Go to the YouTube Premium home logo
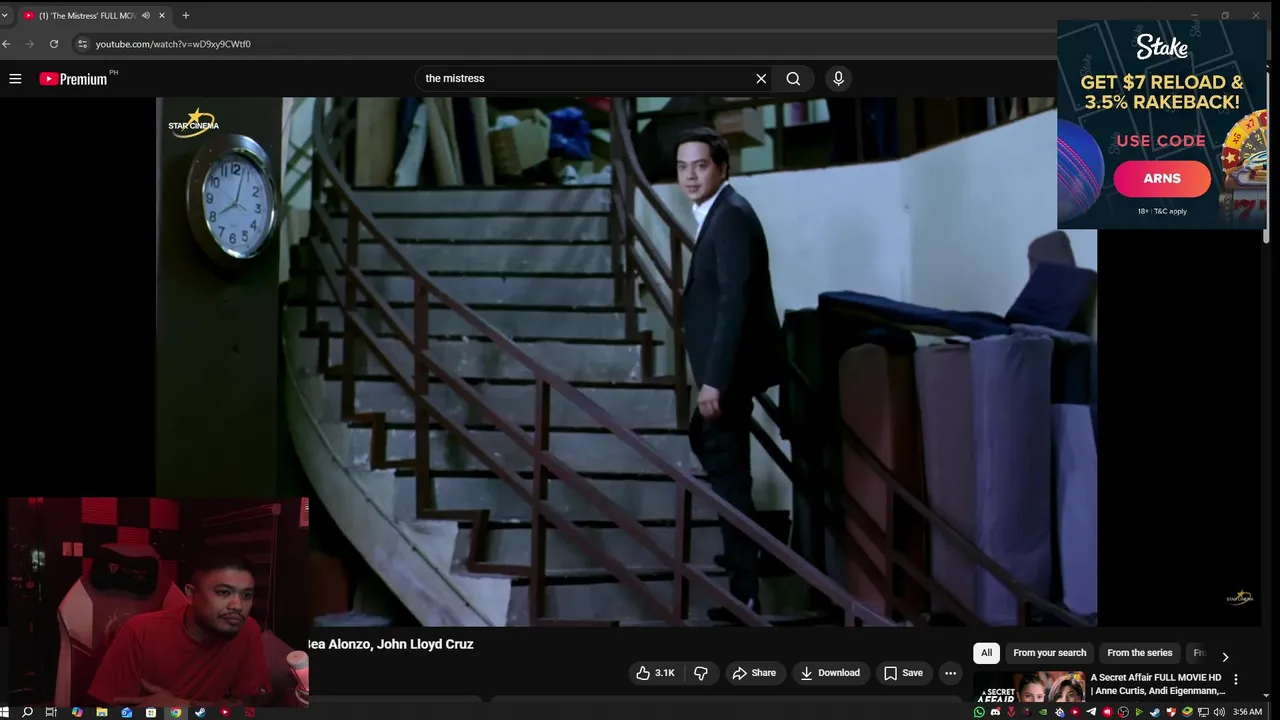Viewport: 1280px width, 720px height. tap(74, 78)
